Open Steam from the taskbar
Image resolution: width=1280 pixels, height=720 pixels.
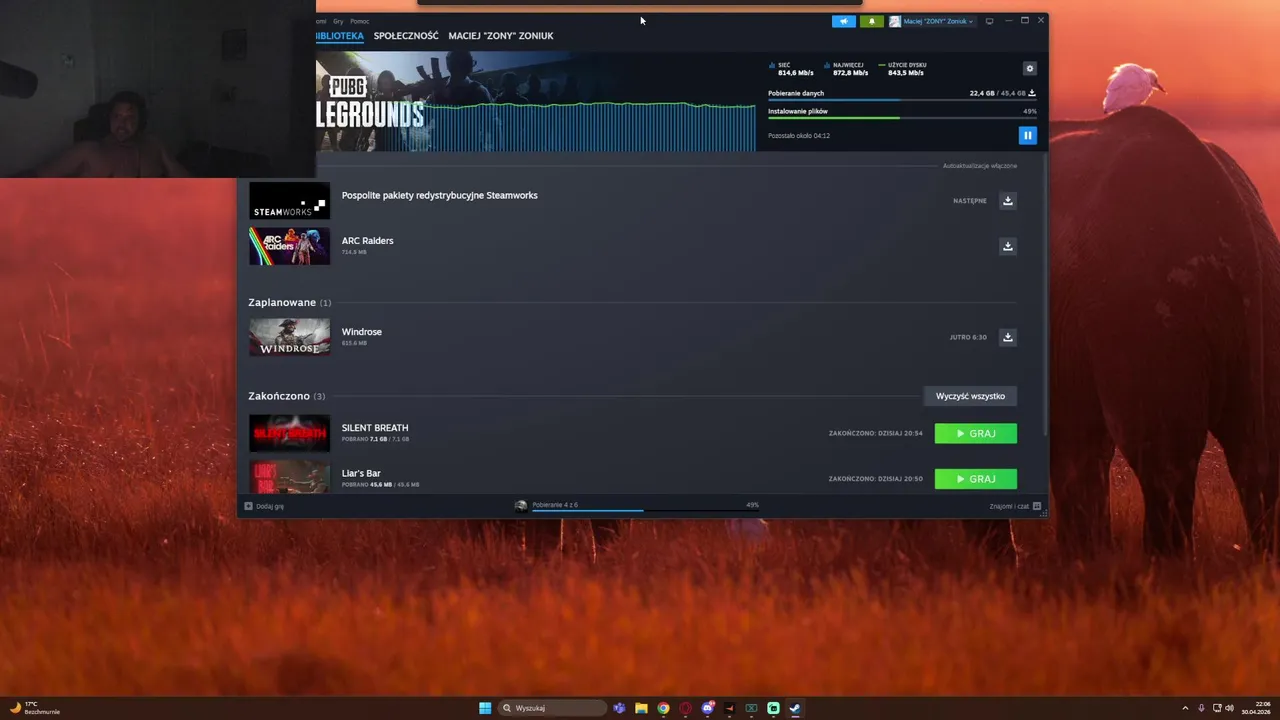(x=795, y=708)
